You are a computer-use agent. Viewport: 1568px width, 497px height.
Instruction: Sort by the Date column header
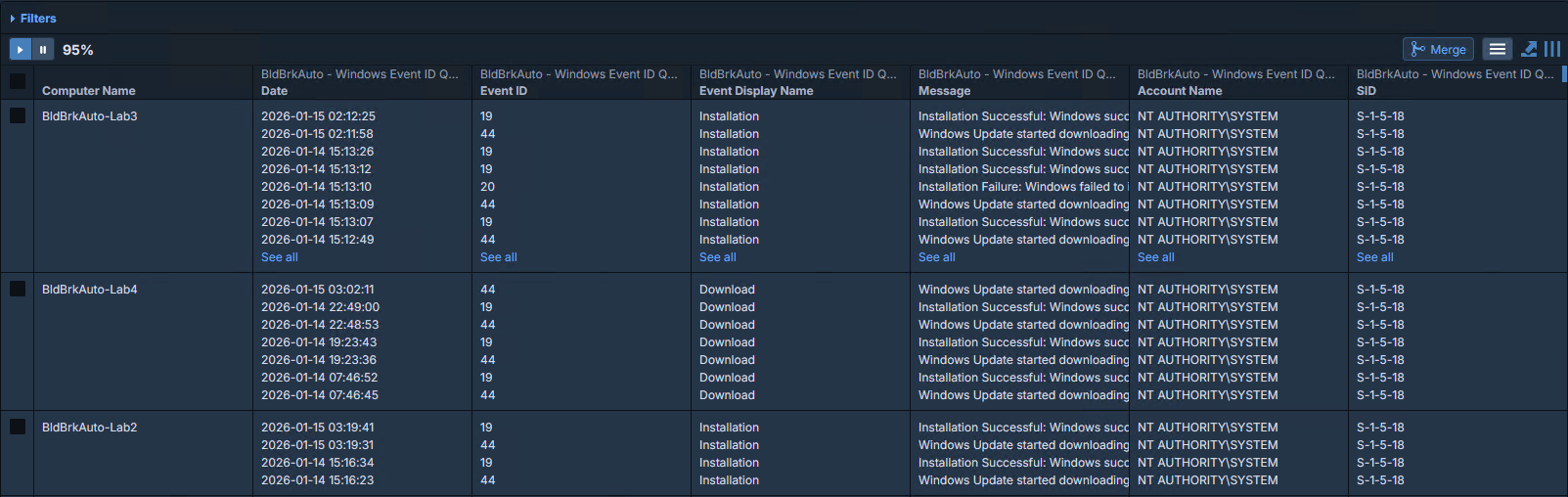[x=275, y=91]
